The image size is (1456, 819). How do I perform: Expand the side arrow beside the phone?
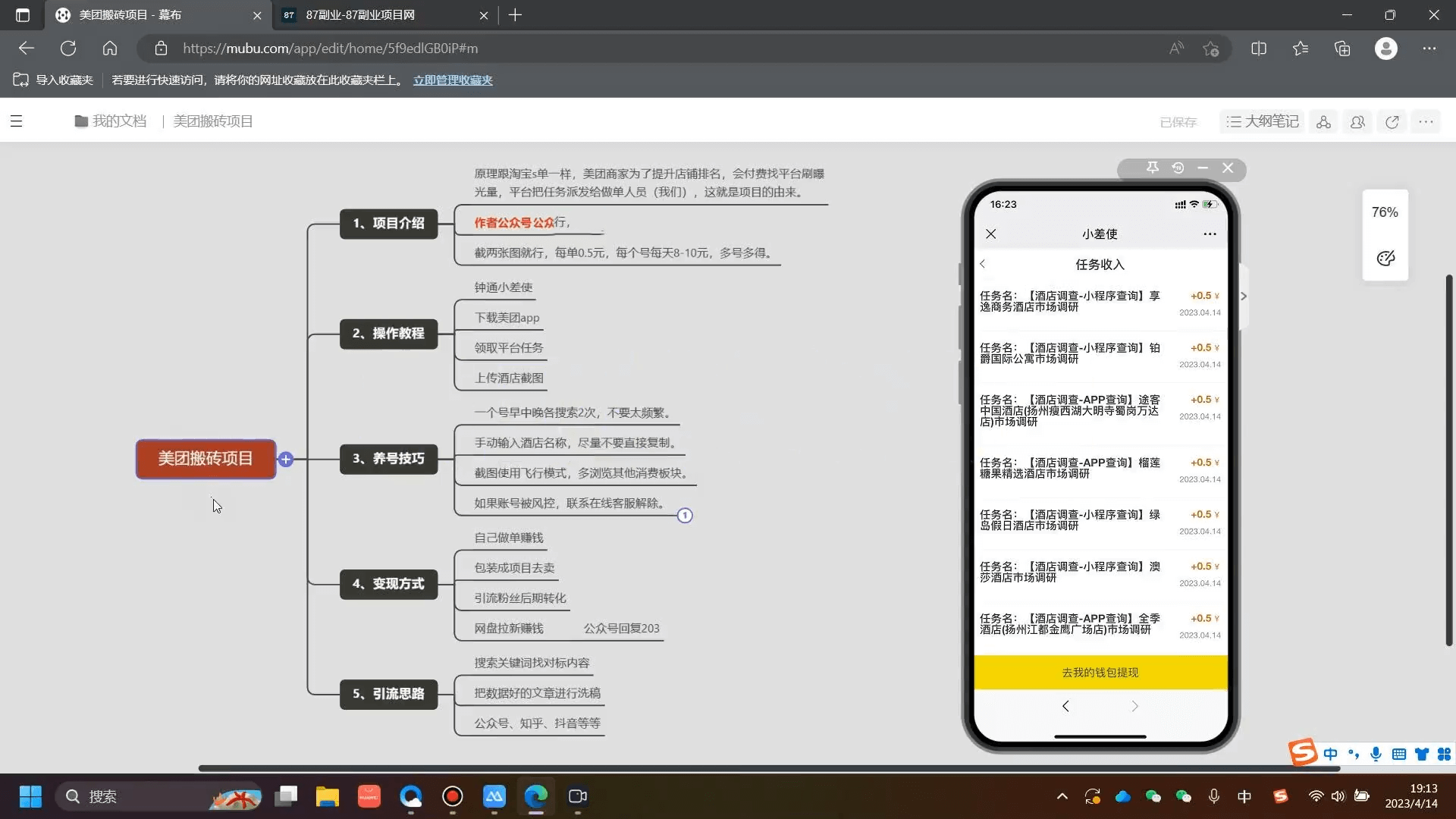coord(1244,297)
